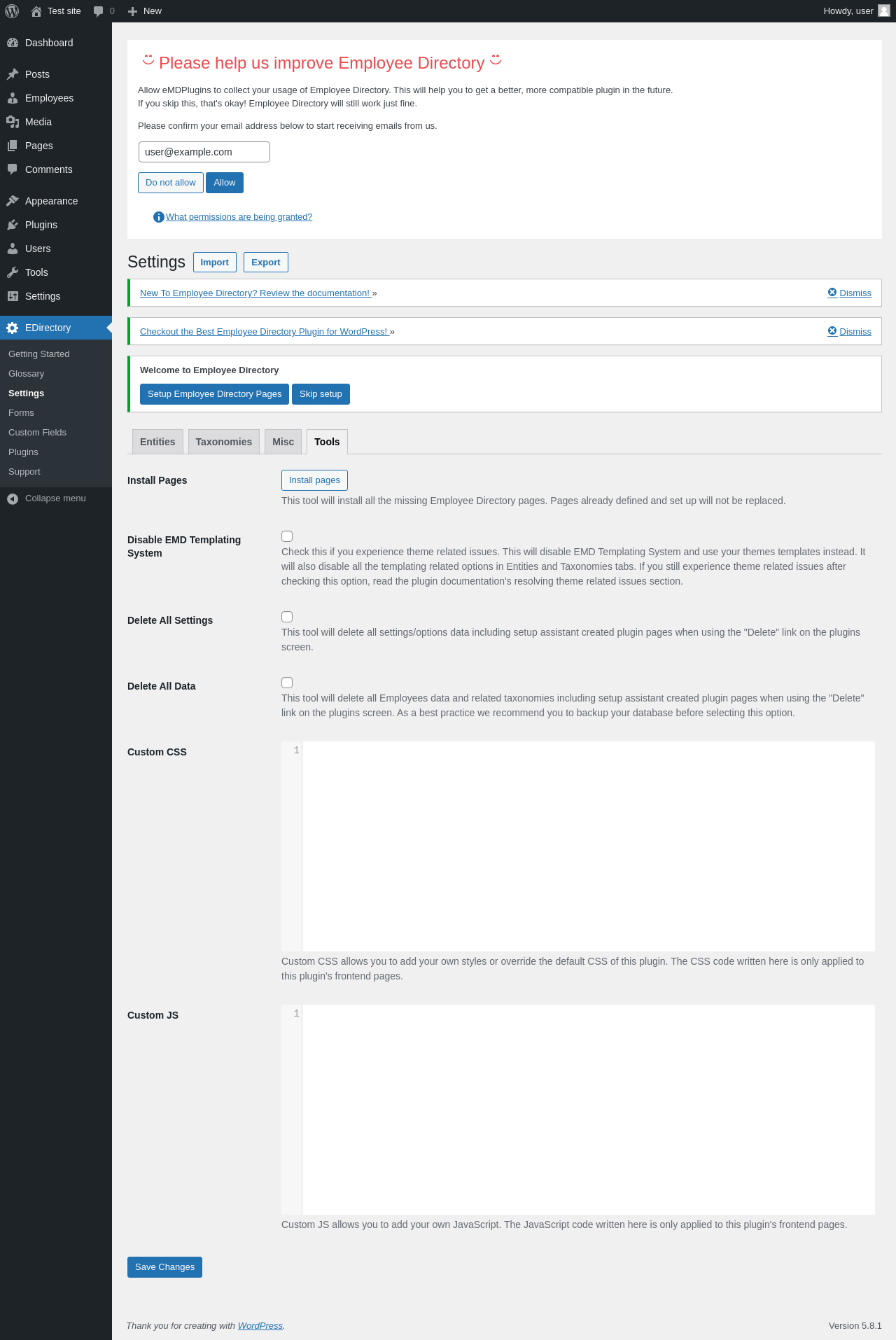Enable Disable EMD Templating System checkbox
The height and width of the screenshot is (1340, 896).
(287, 536)
